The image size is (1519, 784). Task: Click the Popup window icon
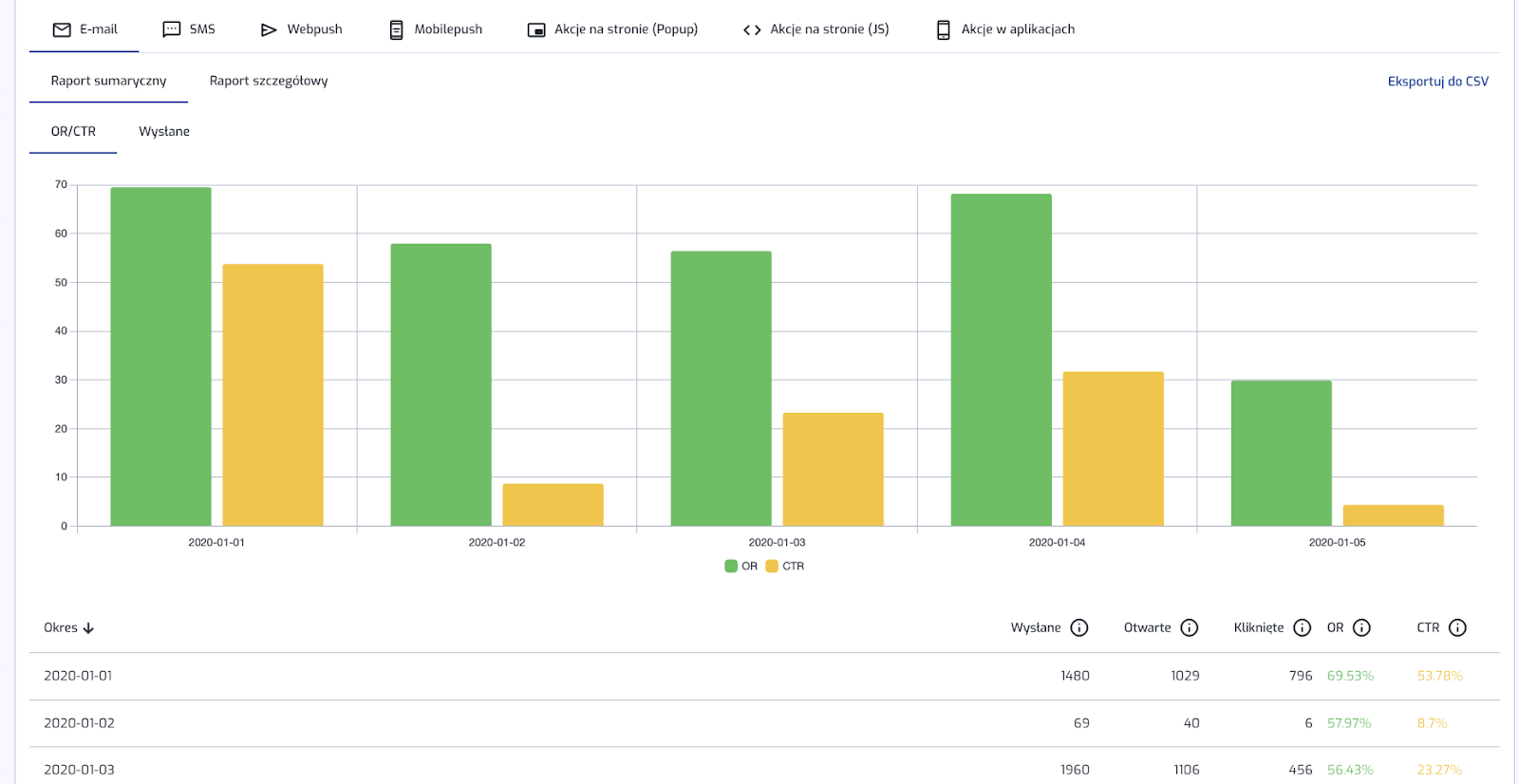click(536, 29)
